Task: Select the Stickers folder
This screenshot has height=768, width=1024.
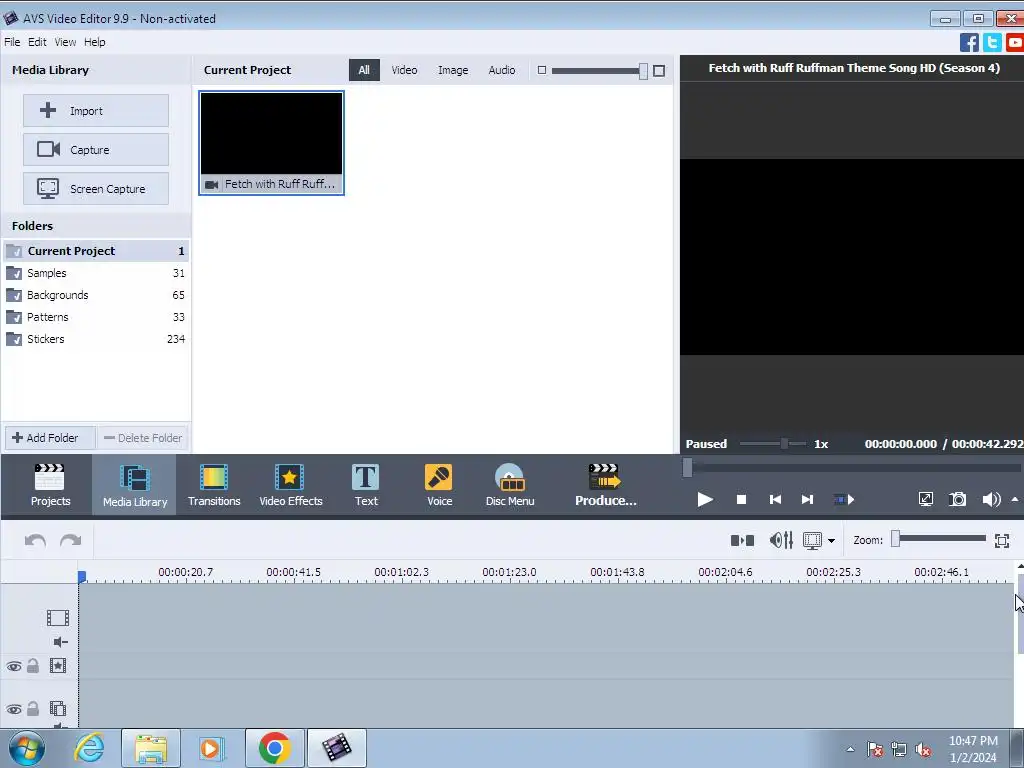Action: (96, 339)
